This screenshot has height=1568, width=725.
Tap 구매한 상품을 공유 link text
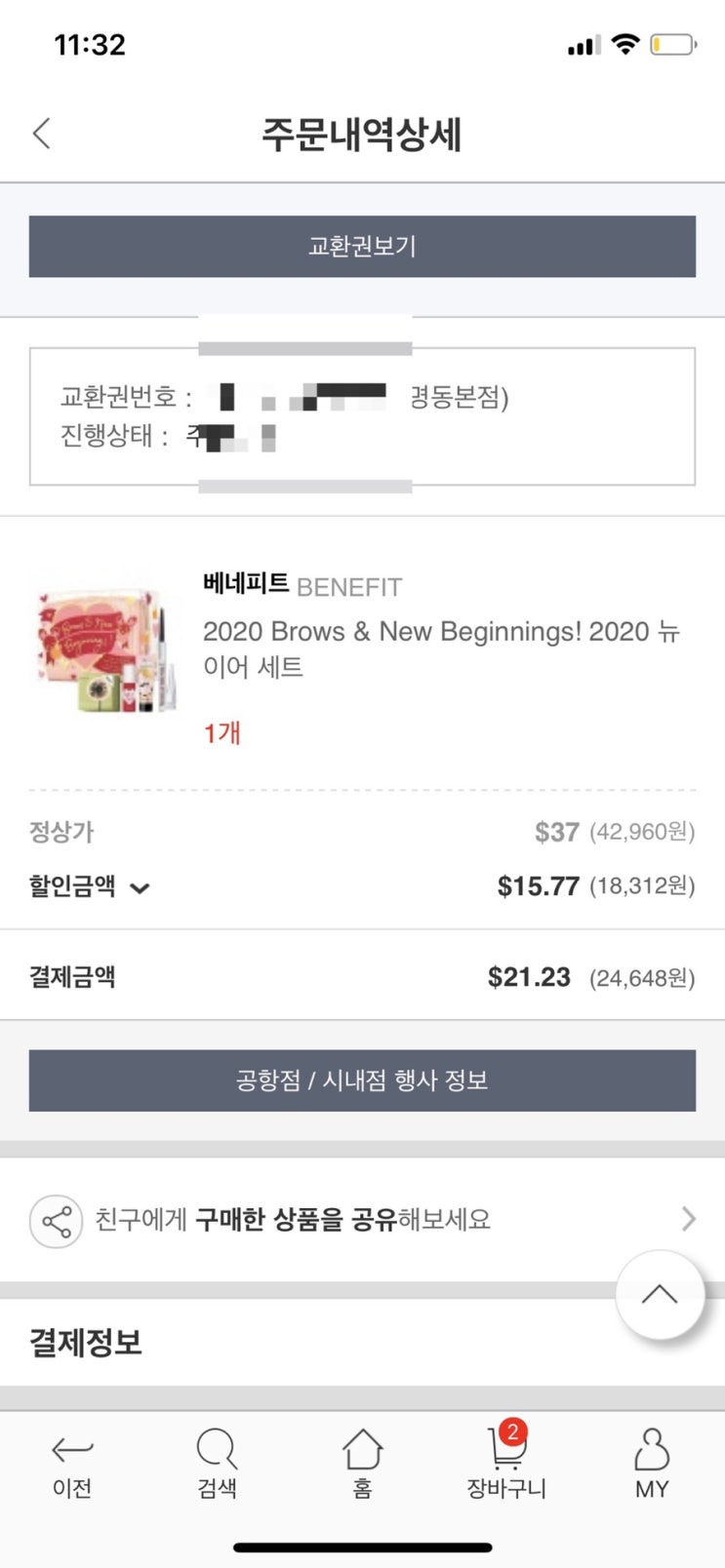coord(293,1220)
